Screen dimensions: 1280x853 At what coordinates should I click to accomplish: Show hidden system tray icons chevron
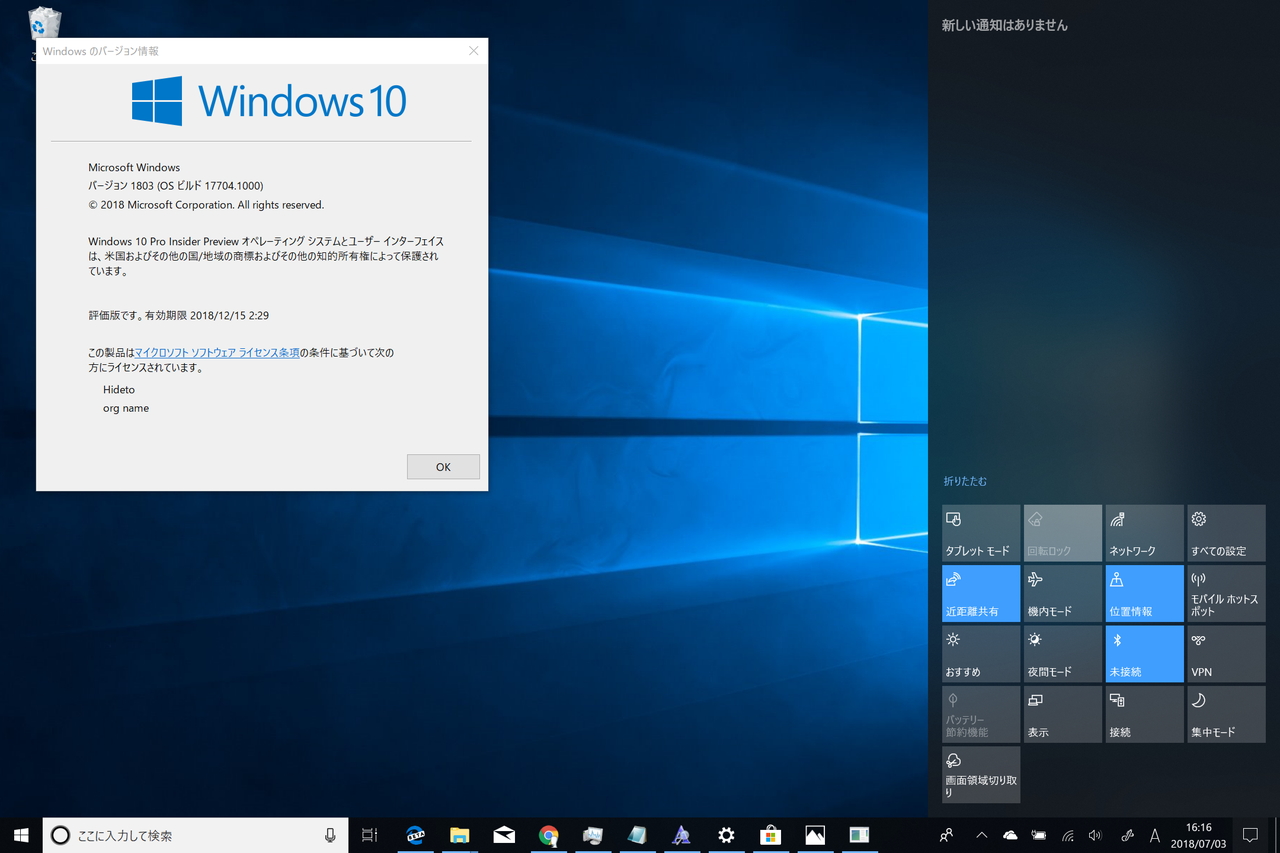pyautogui.click(x=981, y=835)
